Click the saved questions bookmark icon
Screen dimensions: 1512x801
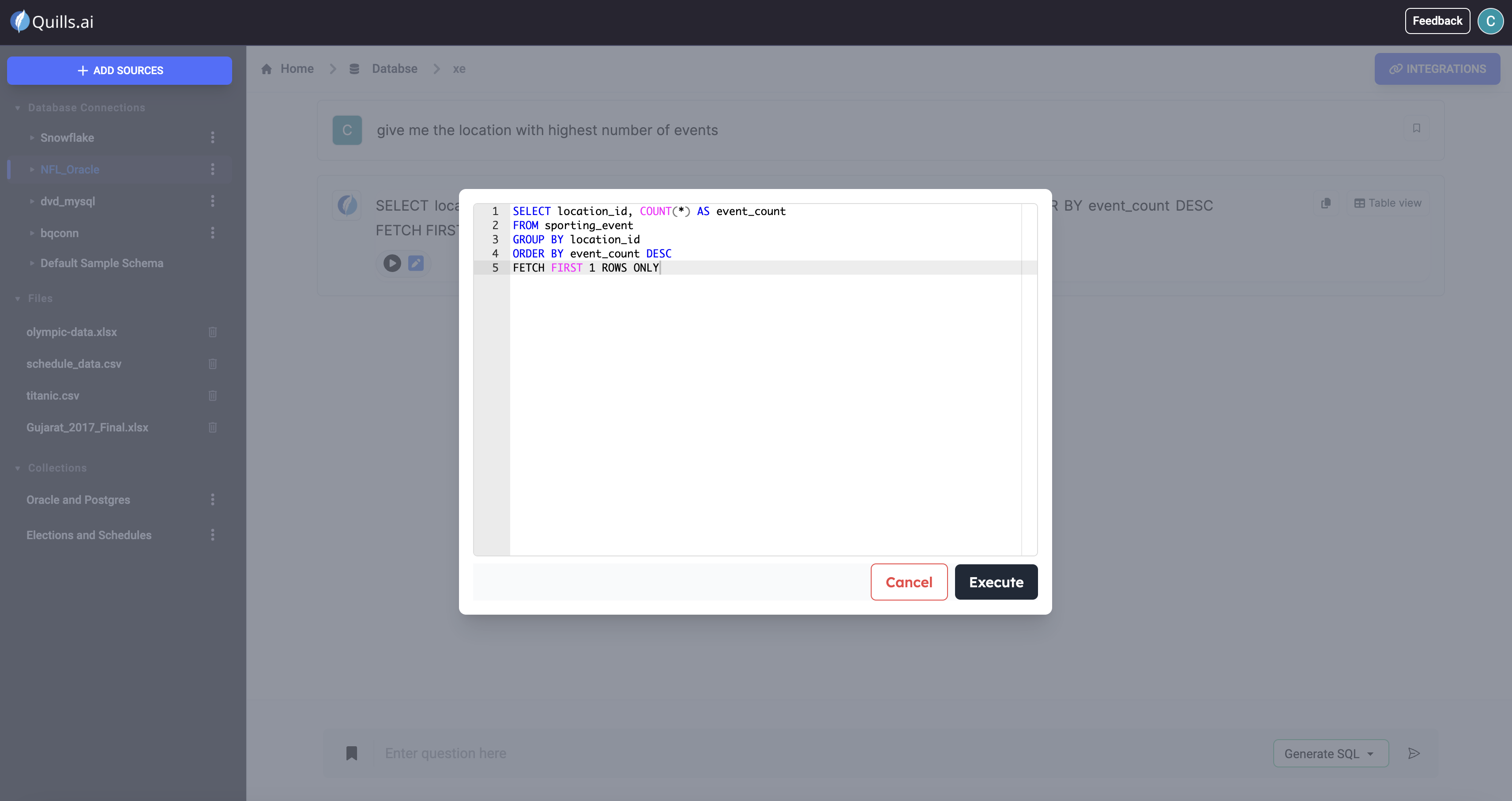pos(352,753)
